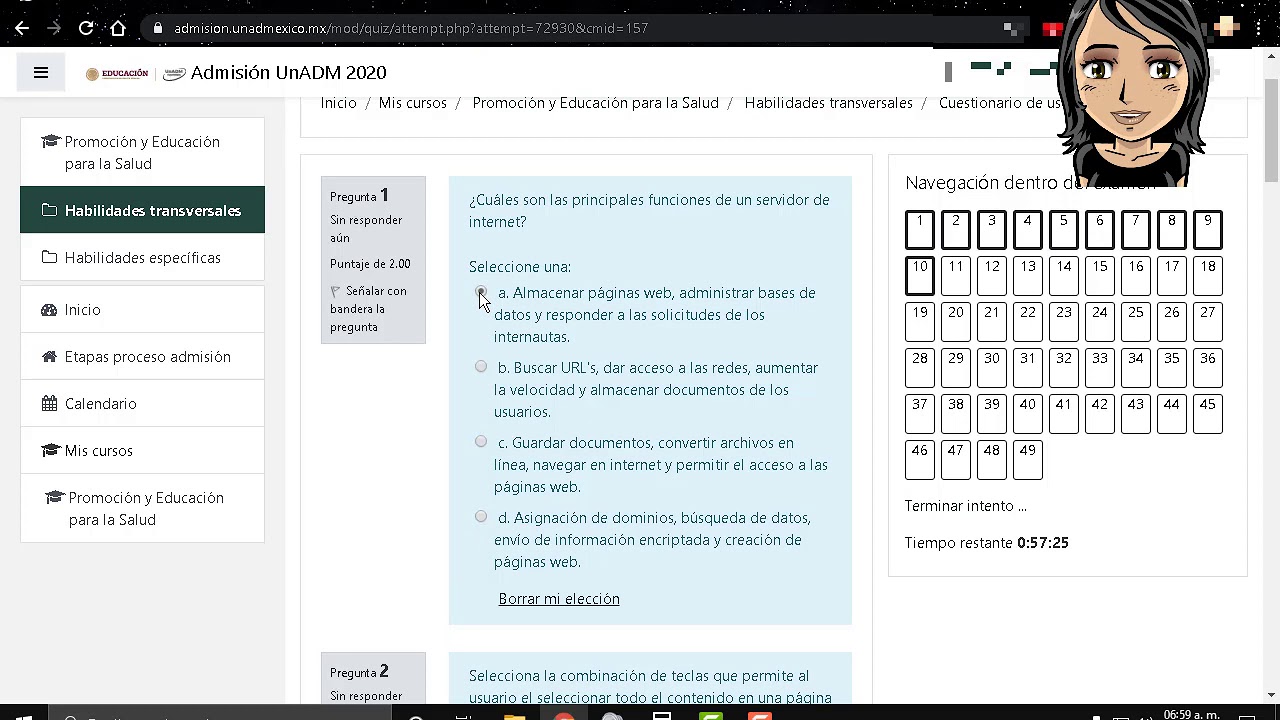Screen dimensions: 1280x720
Task: Clear selection with Borrar mi elección
Action: (x=559, y=599)
